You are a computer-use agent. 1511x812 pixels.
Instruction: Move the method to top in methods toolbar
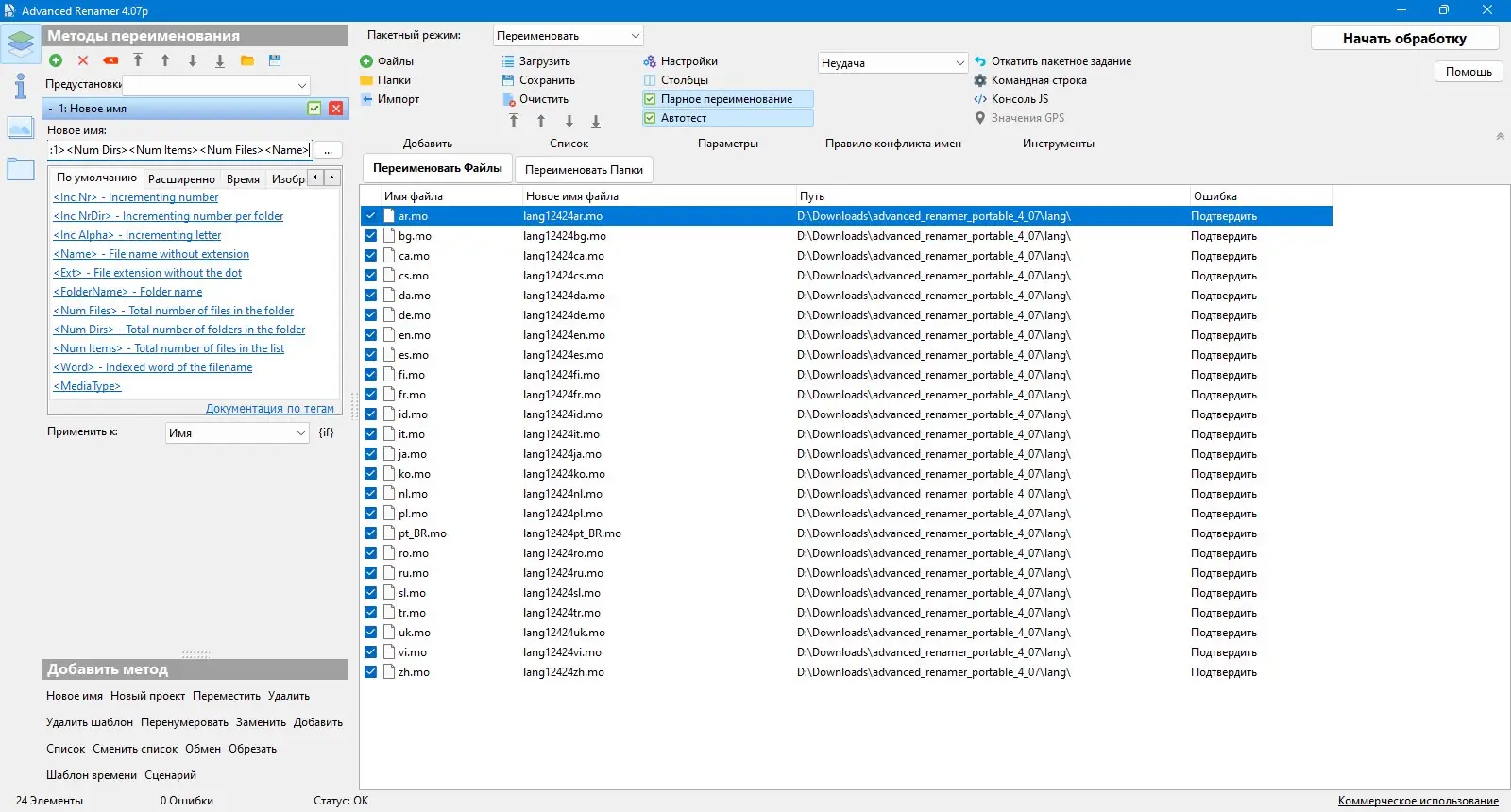coord(138,60)
